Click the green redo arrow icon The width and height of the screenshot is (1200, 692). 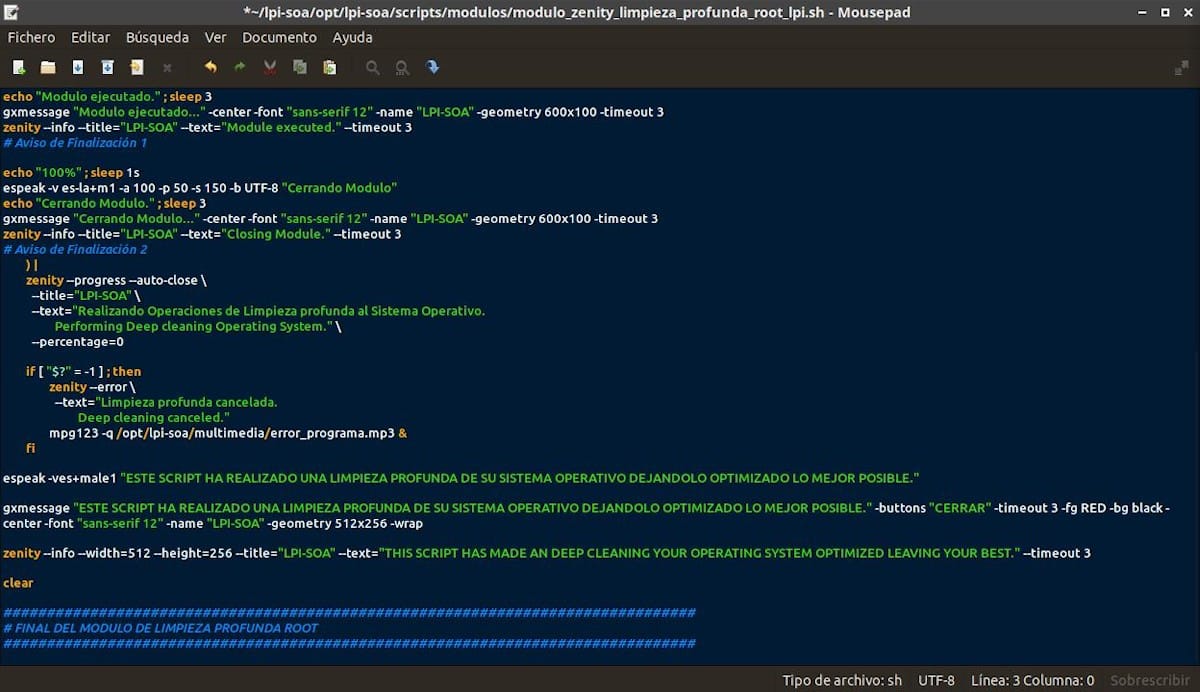(x=240, y=67)
